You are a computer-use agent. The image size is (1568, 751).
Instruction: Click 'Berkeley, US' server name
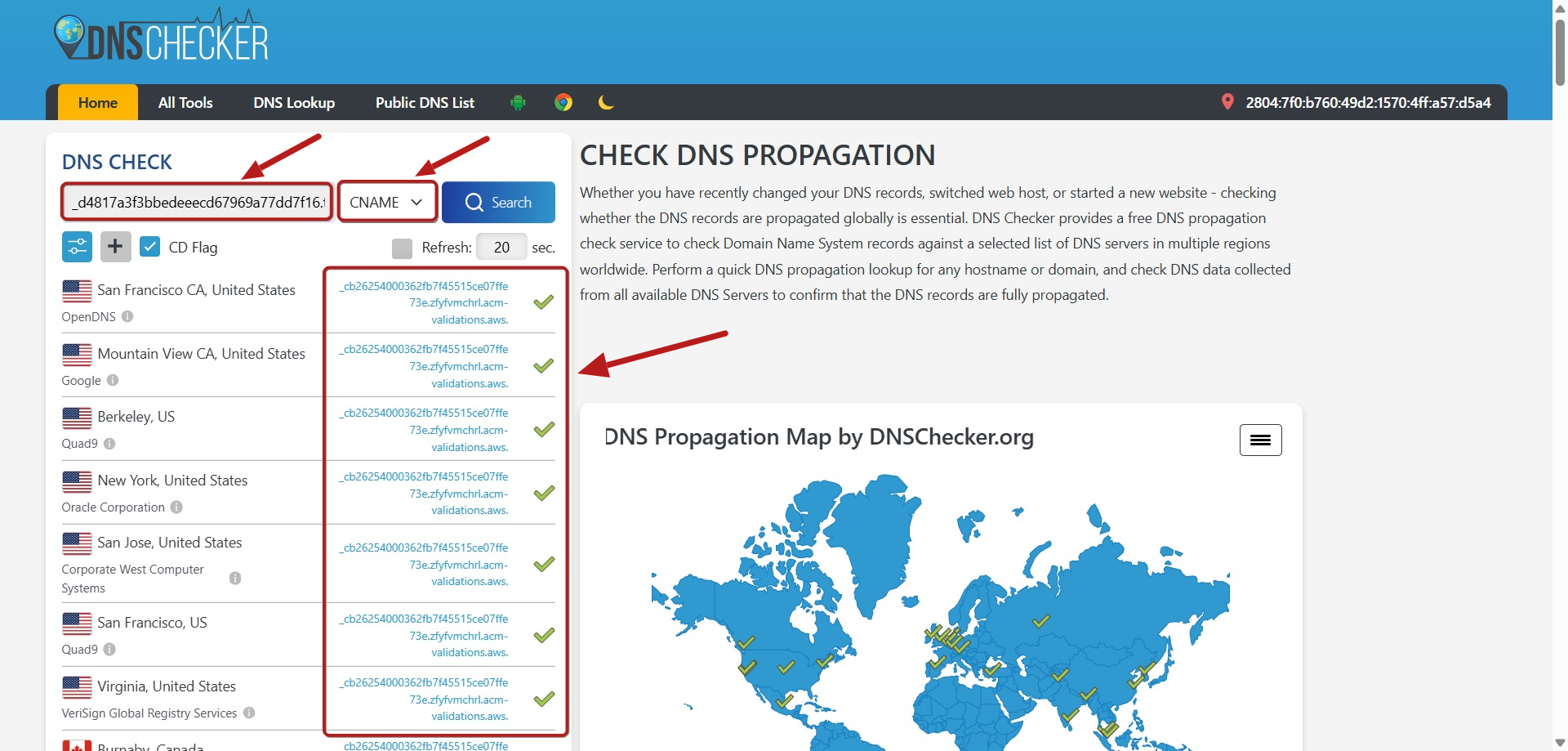click(136, 417)
